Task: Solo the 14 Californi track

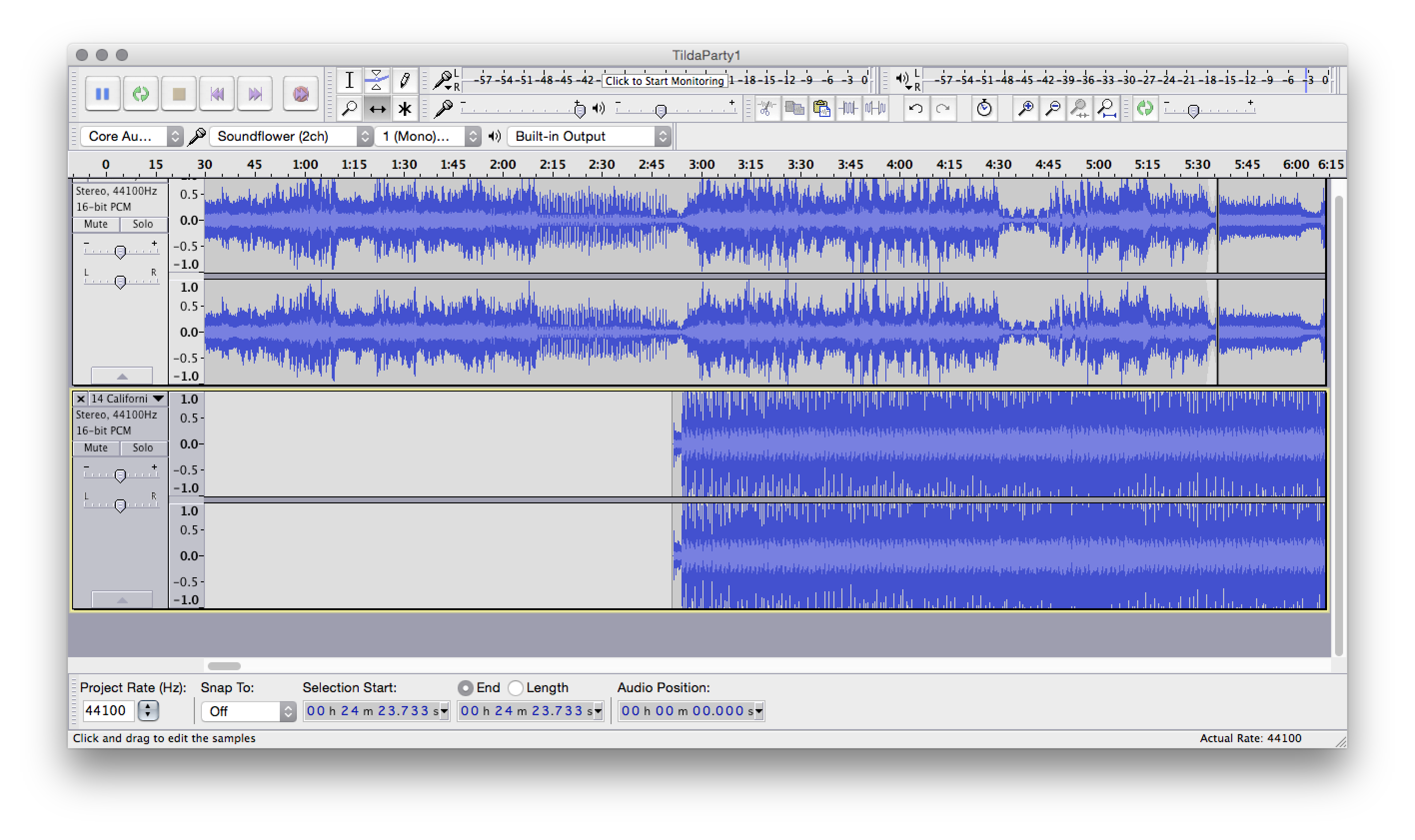Action: click(143, 448)
